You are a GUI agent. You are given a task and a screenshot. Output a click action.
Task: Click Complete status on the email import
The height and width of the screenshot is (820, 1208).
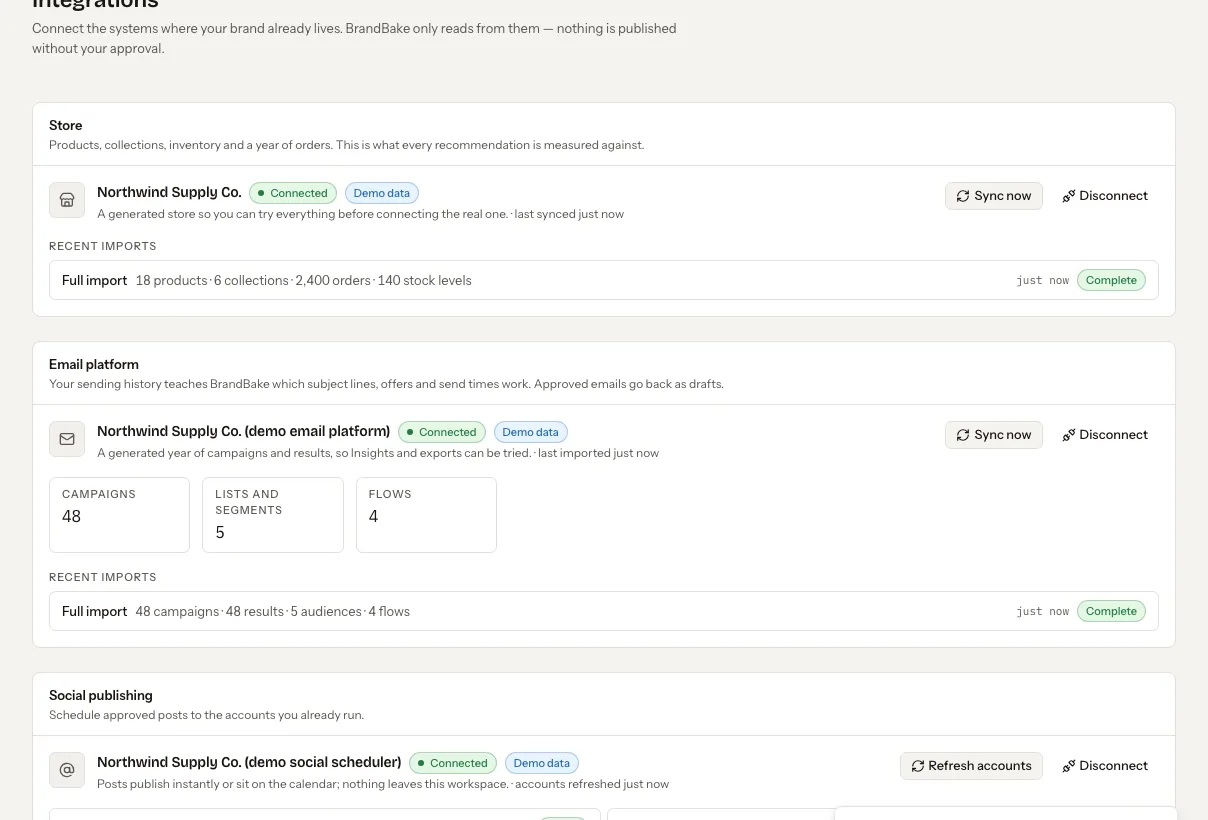[x=1111, y=611]
